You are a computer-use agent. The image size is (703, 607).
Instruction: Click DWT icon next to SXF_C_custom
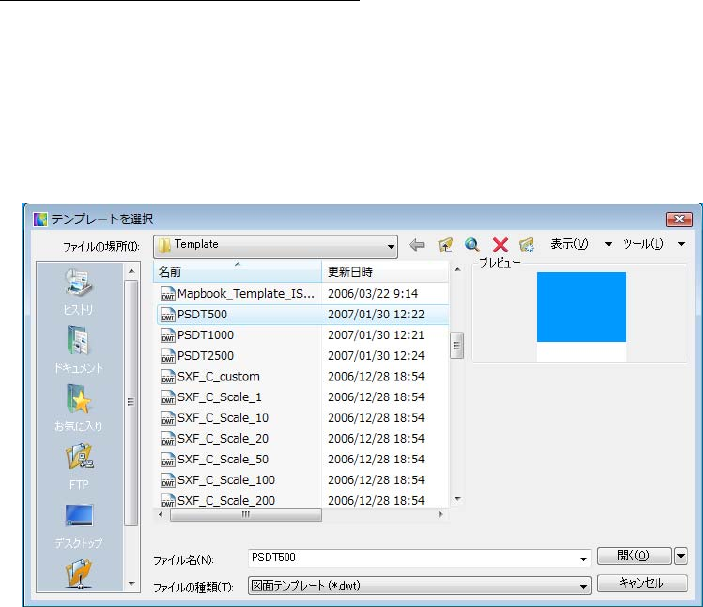point(168,377)
